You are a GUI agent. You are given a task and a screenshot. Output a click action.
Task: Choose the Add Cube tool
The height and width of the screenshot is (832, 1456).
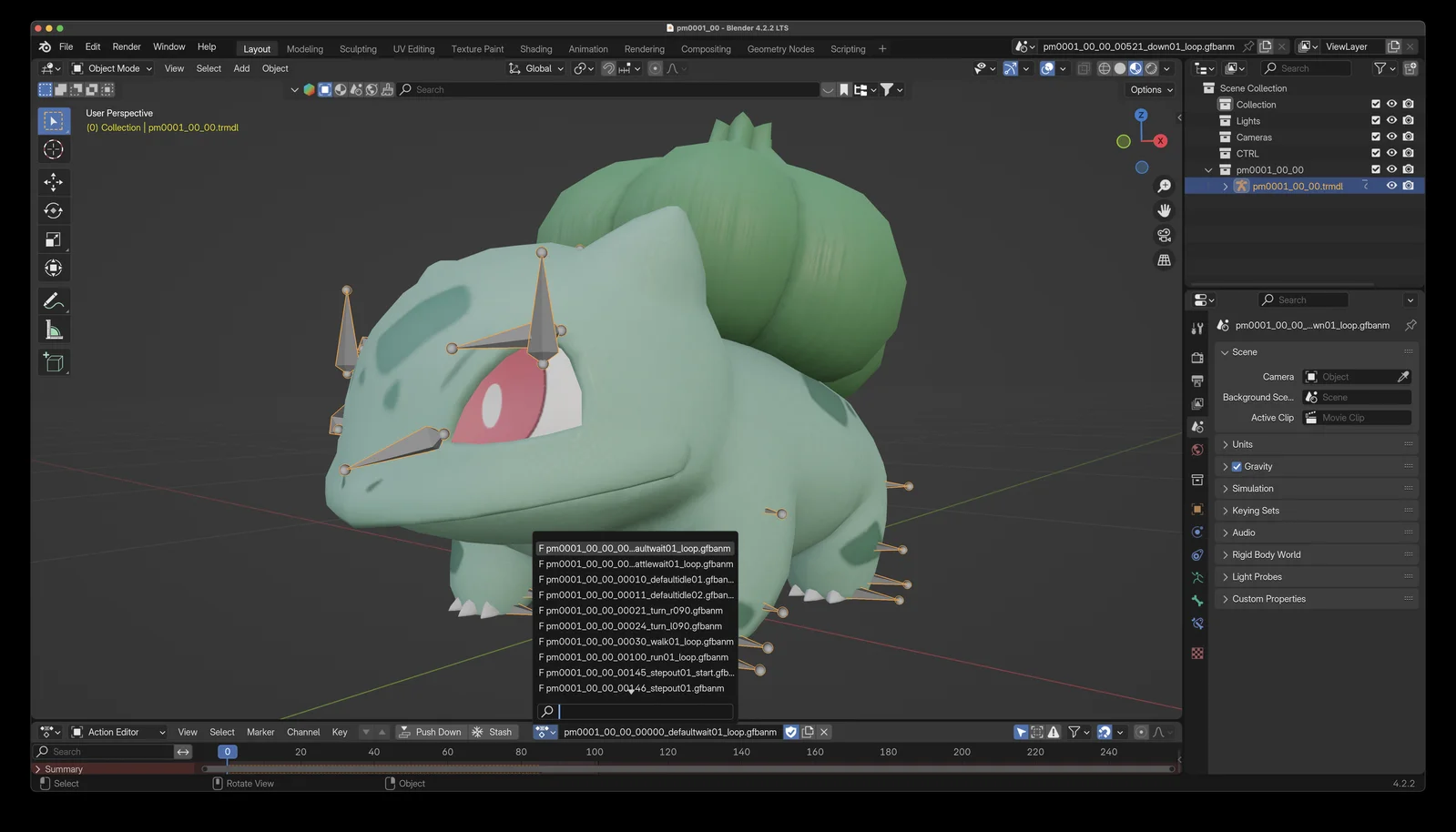pyautogui.click(x=53, y=362)
